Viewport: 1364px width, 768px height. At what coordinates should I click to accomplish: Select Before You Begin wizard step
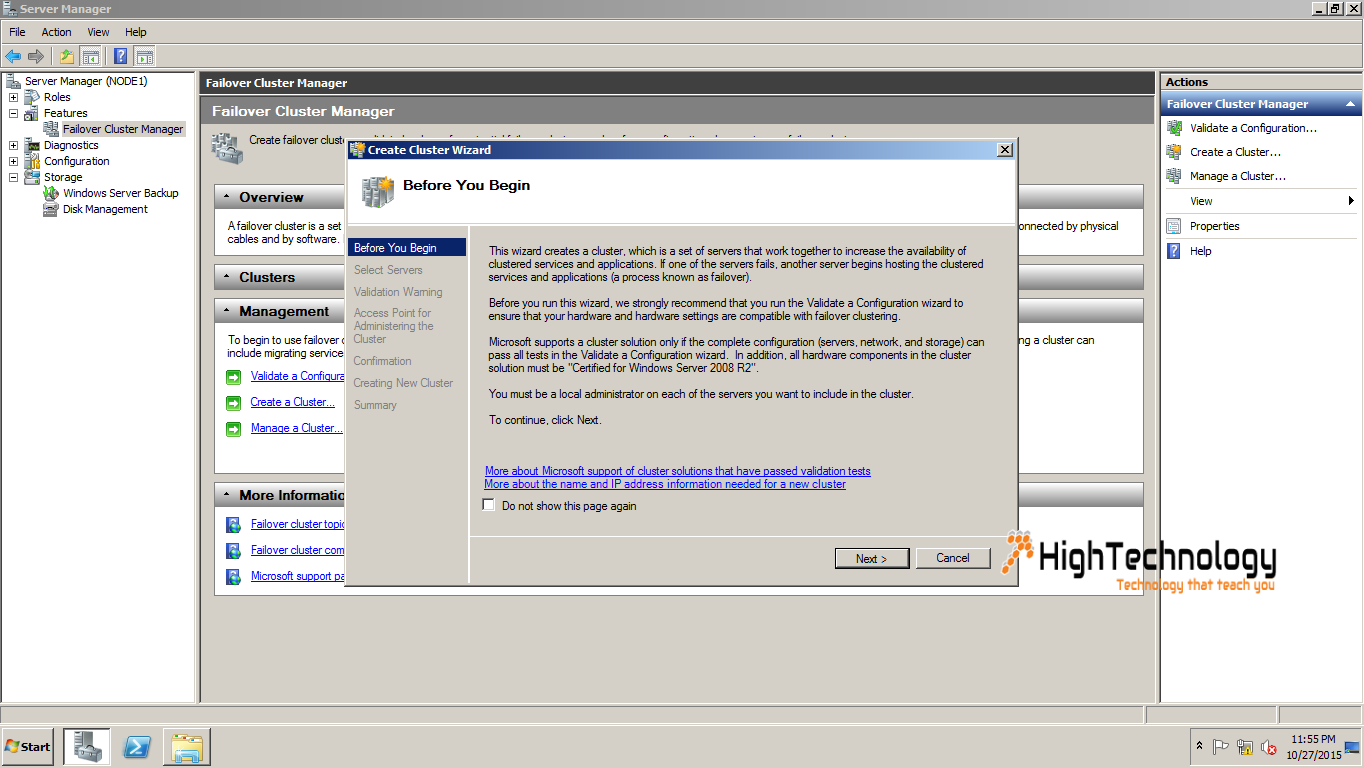(x=407, y=248)
